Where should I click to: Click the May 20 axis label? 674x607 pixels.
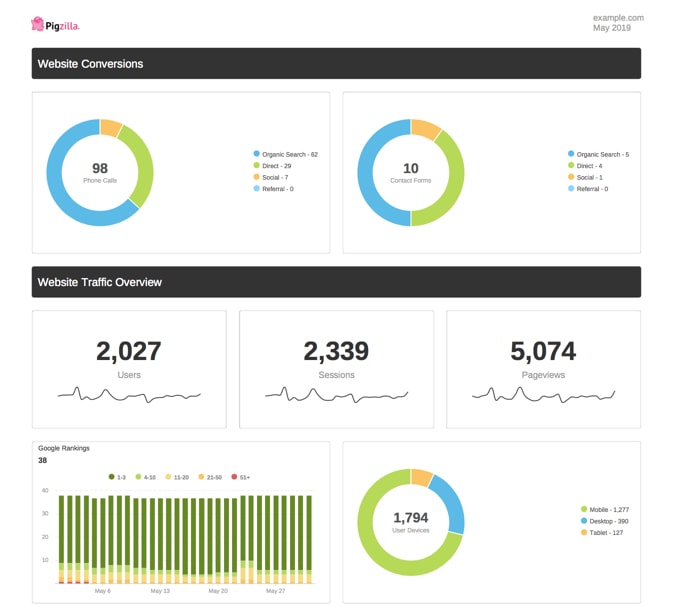coord(218,591)
